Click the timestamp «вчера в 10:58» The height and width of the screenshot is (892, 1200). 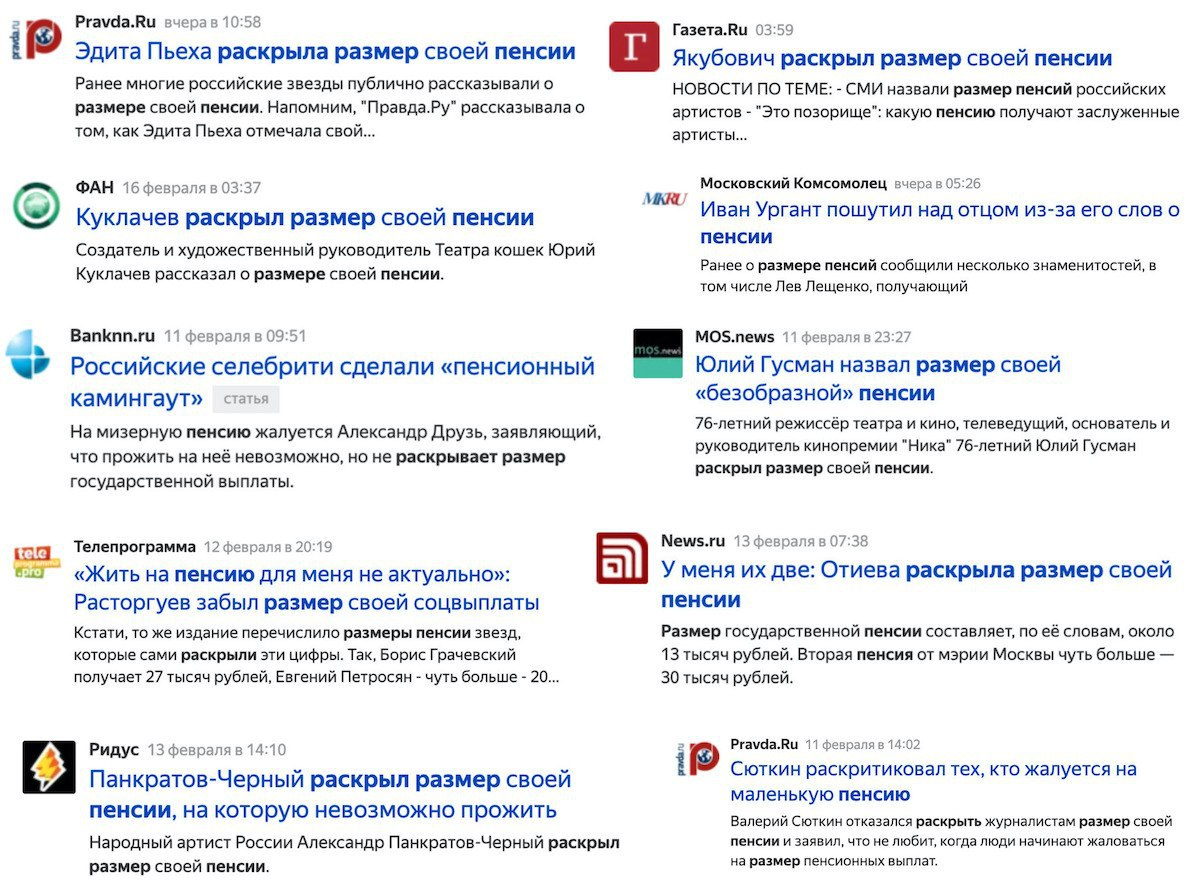click(x=212, y=22)
